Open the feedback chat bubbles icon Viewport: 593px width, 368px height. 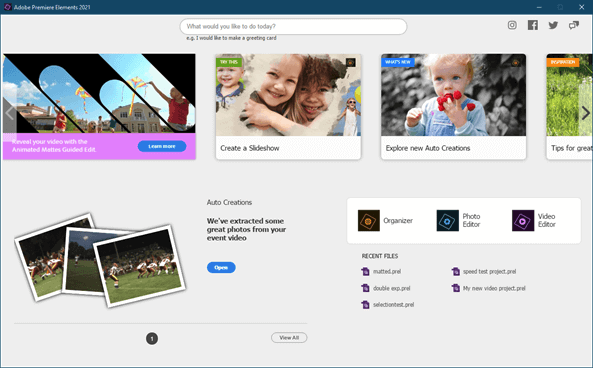click(574, 25)
